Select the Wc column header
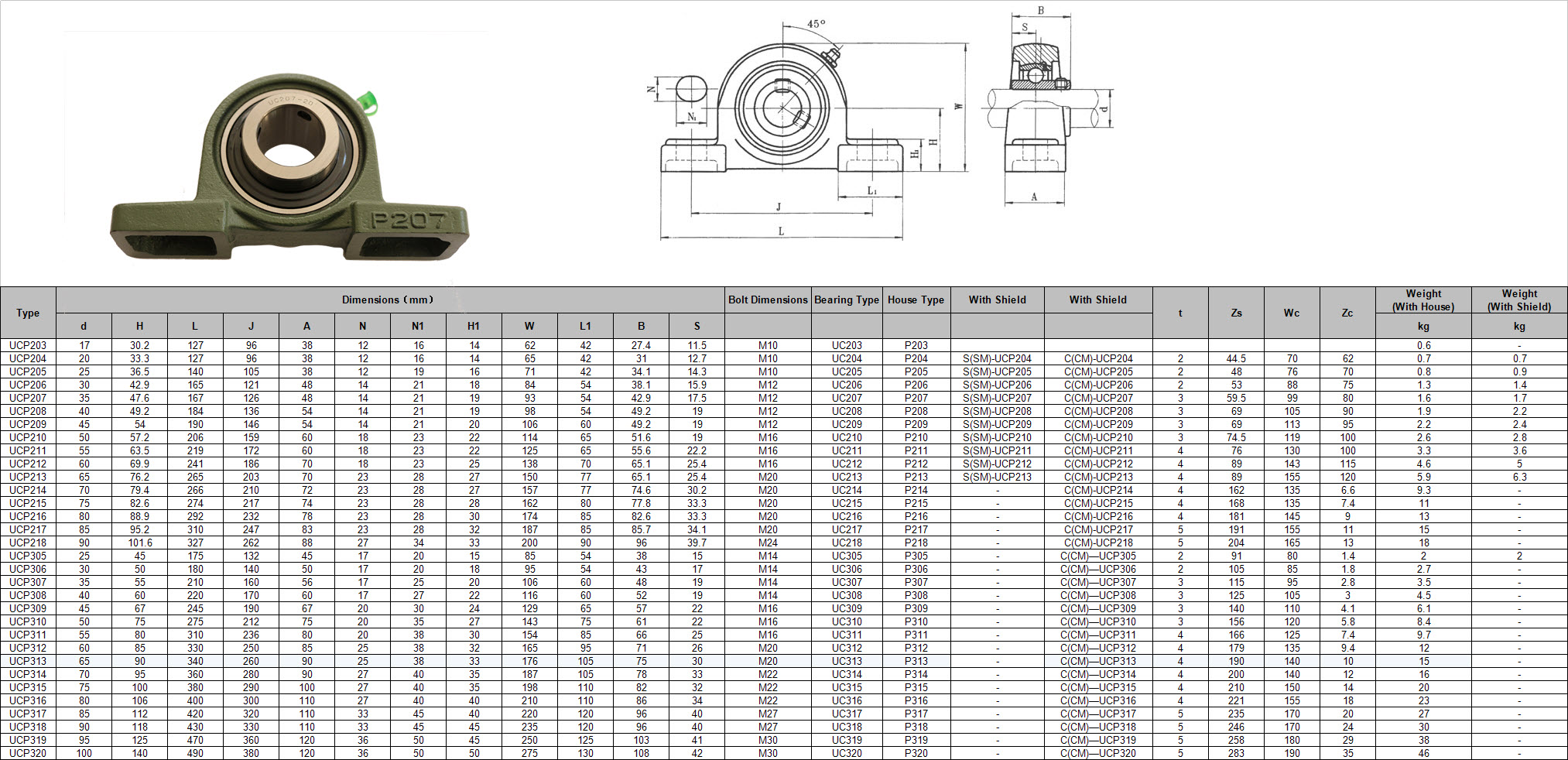Viewport: 1568px width, 760px height. point(1292,313)
